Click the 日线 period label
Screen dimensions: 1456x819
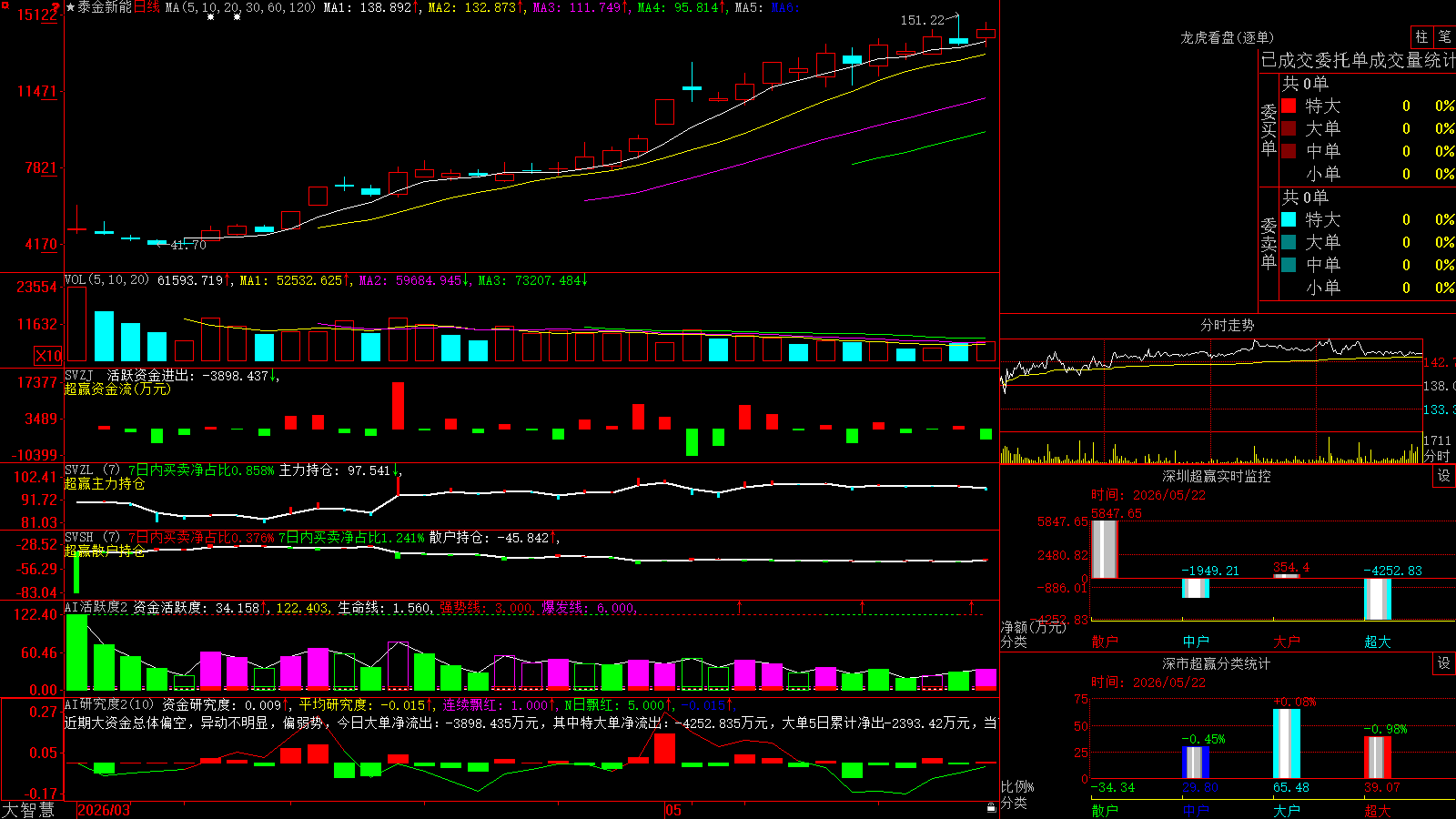[147, 7]
